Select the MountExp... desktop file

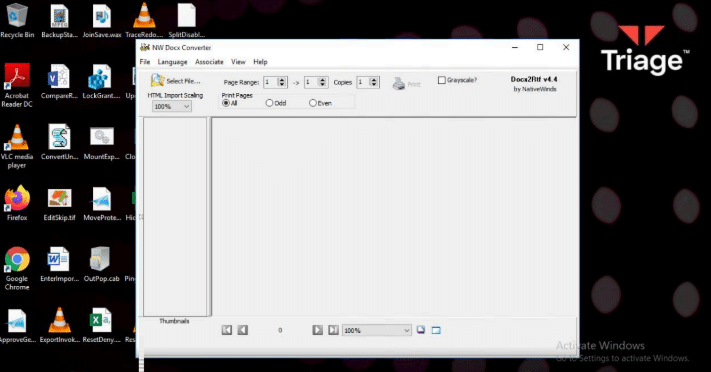click(102, 142)
